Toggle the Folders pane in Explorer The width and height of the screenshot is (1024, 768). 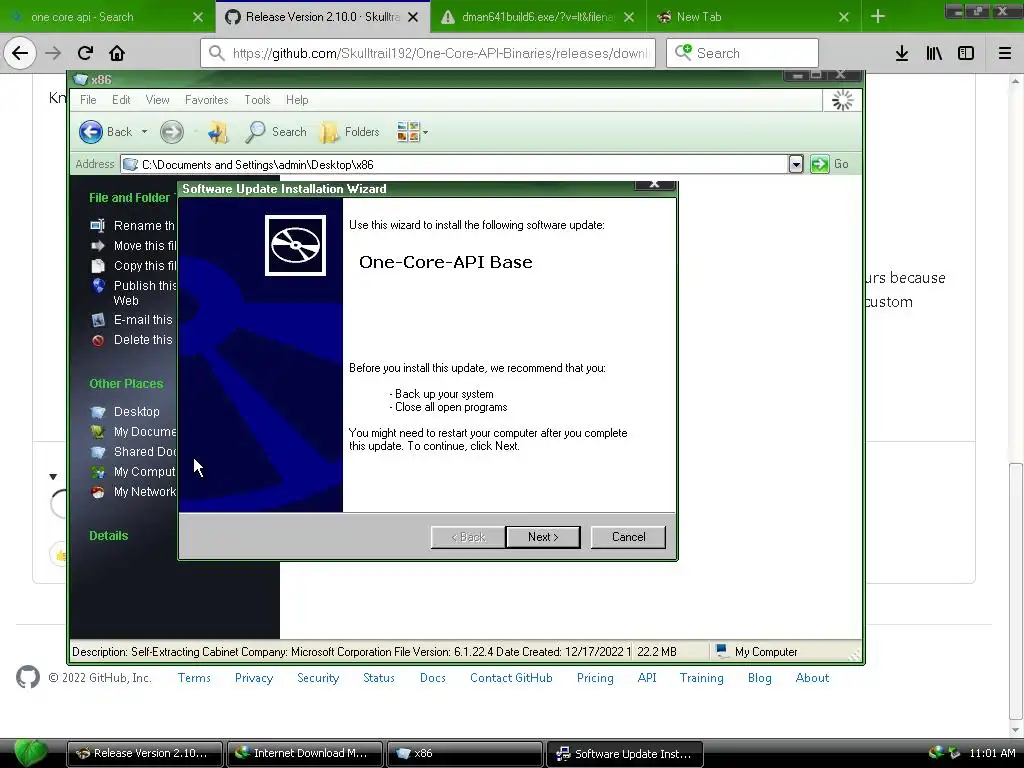coord(350,132)
